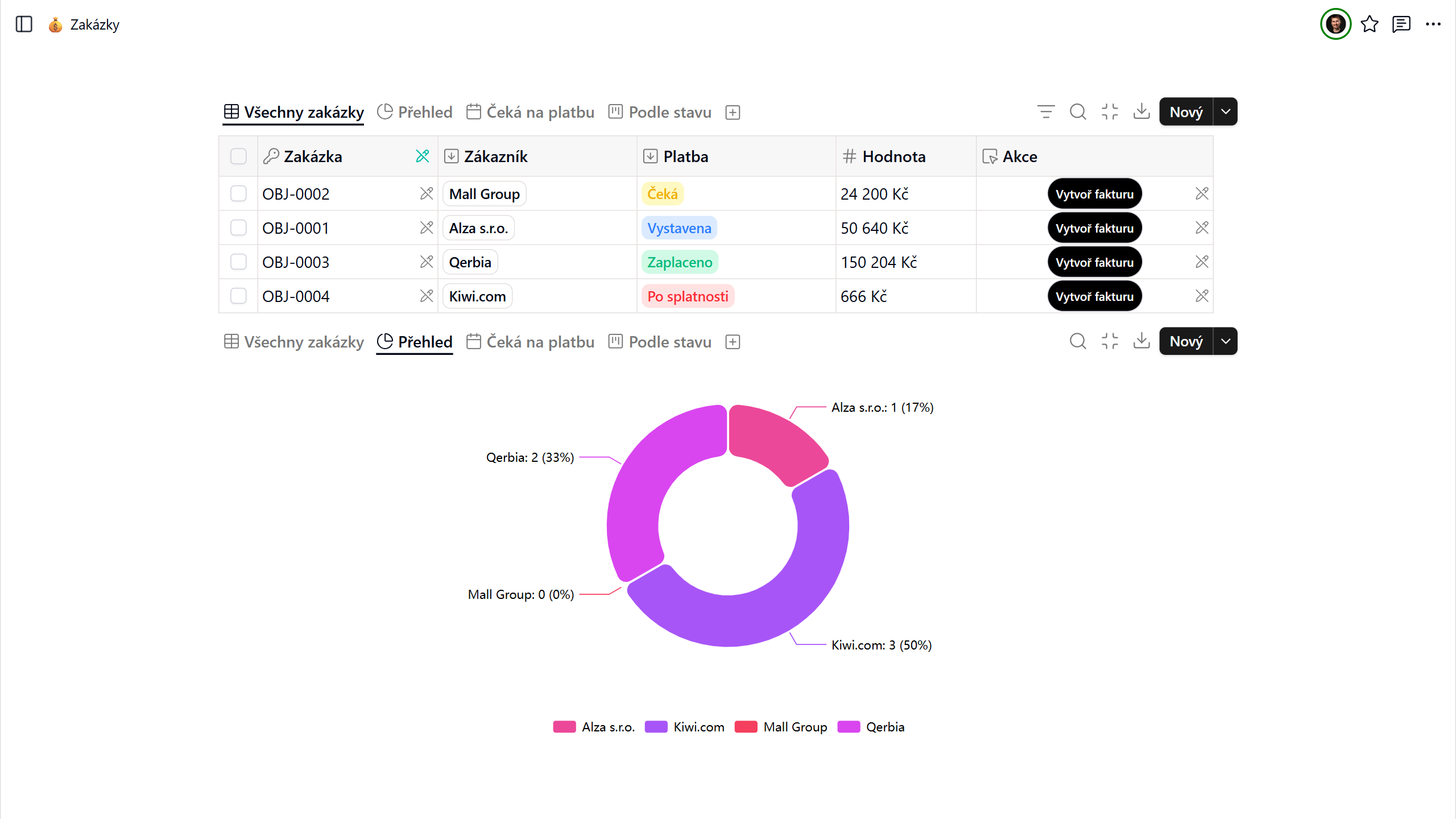Select lower Všechny zakázky tab
This screenshot has width=1456, height=819.
click(x=293, y=342)
